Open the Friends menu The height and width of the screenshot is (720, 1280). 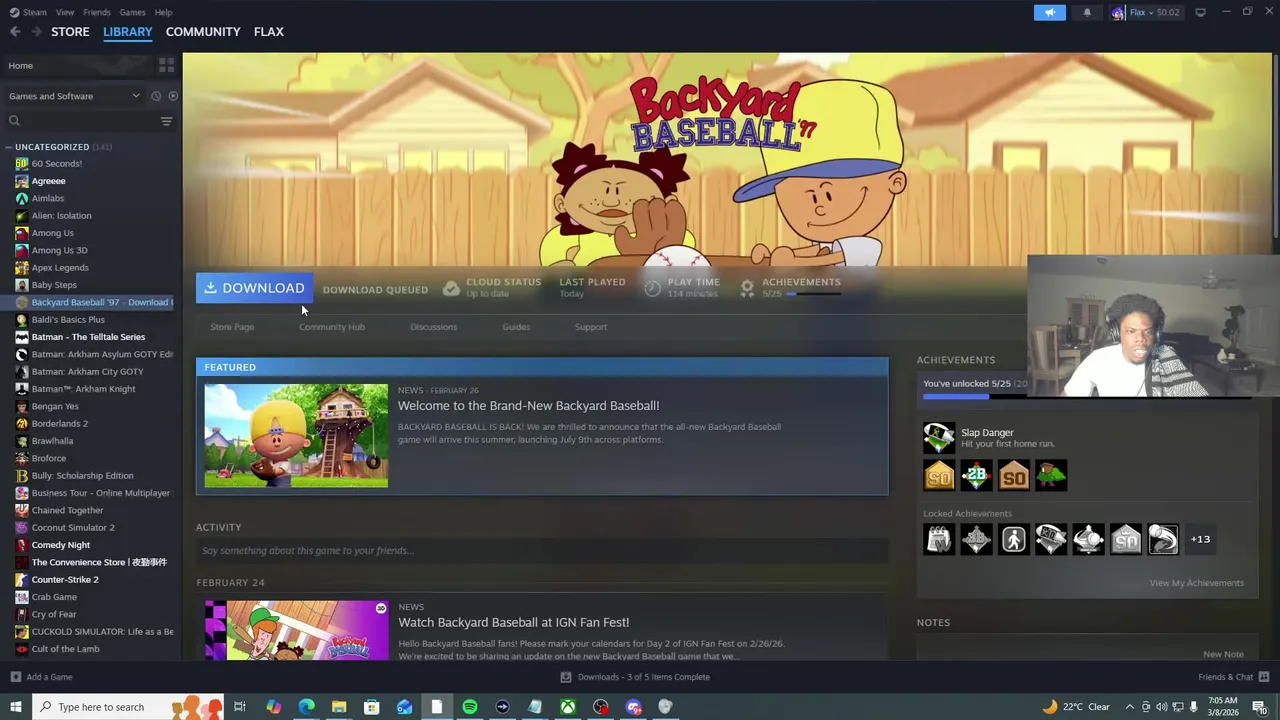tap(97, 12)
